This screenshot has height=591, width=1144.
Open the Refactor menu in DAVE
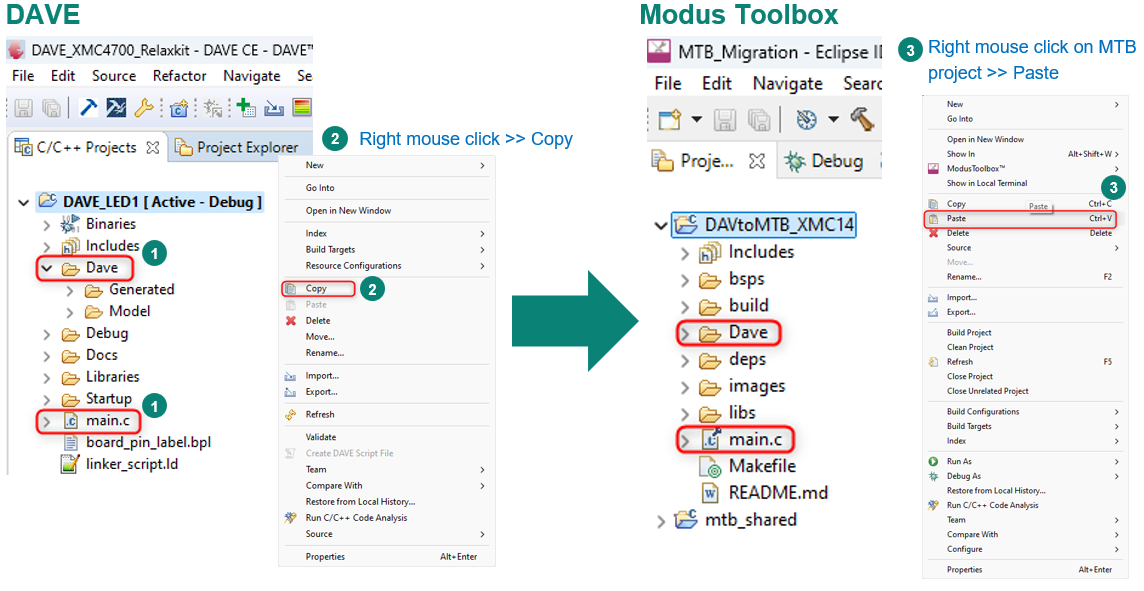[x=179, y=76]
